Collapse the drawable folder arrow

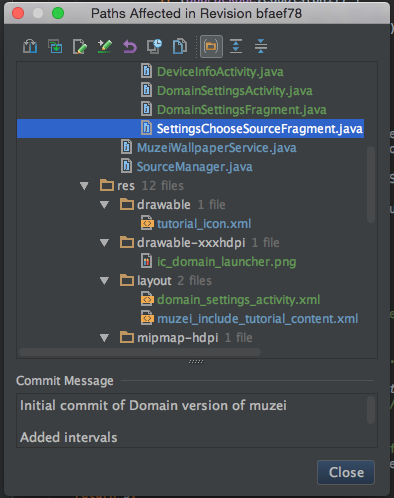[104, 205]
